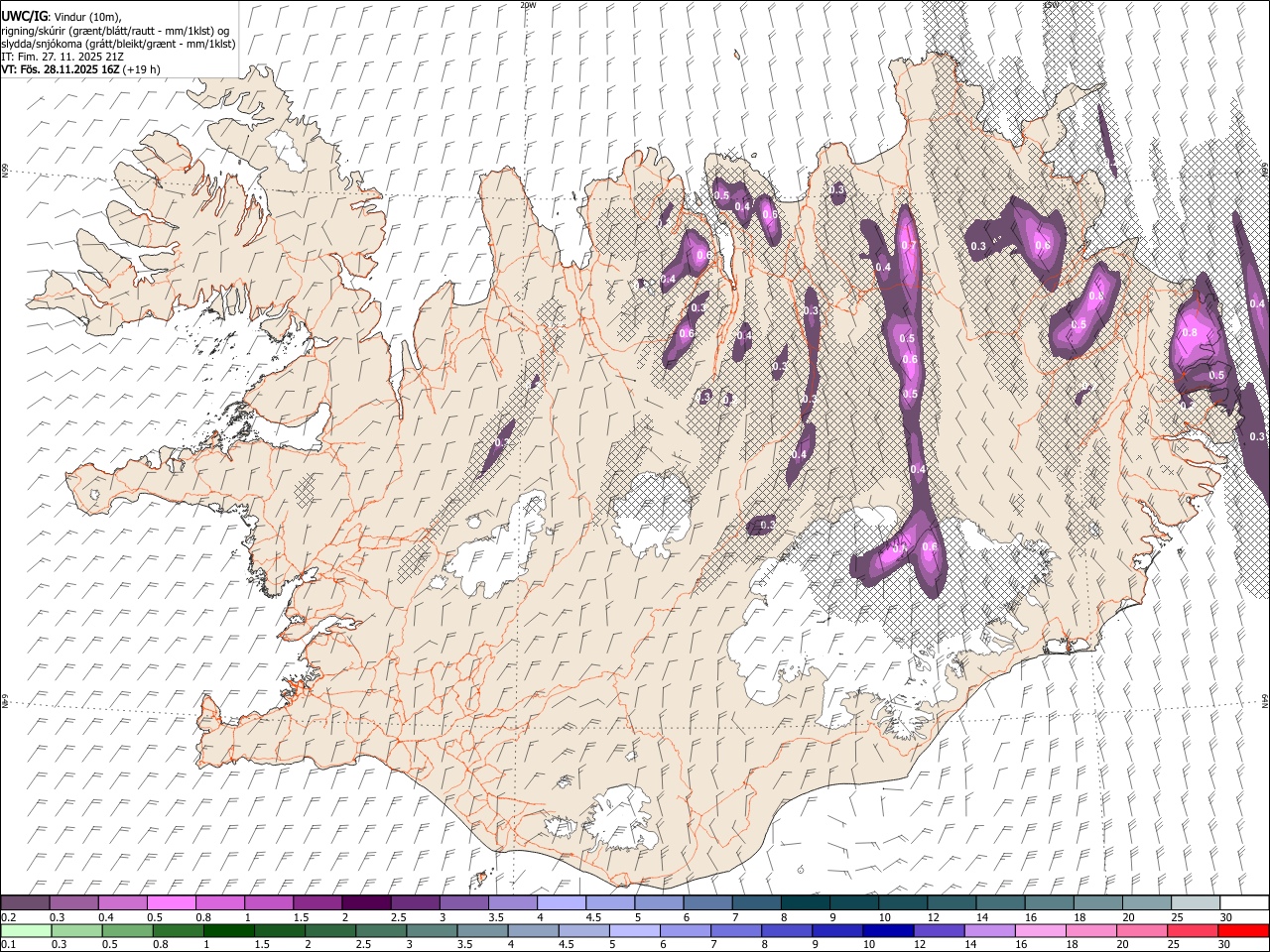Click the 'VT: Fös. 28.11.2025 16Z (+19 h)' line

click(80, 69)
